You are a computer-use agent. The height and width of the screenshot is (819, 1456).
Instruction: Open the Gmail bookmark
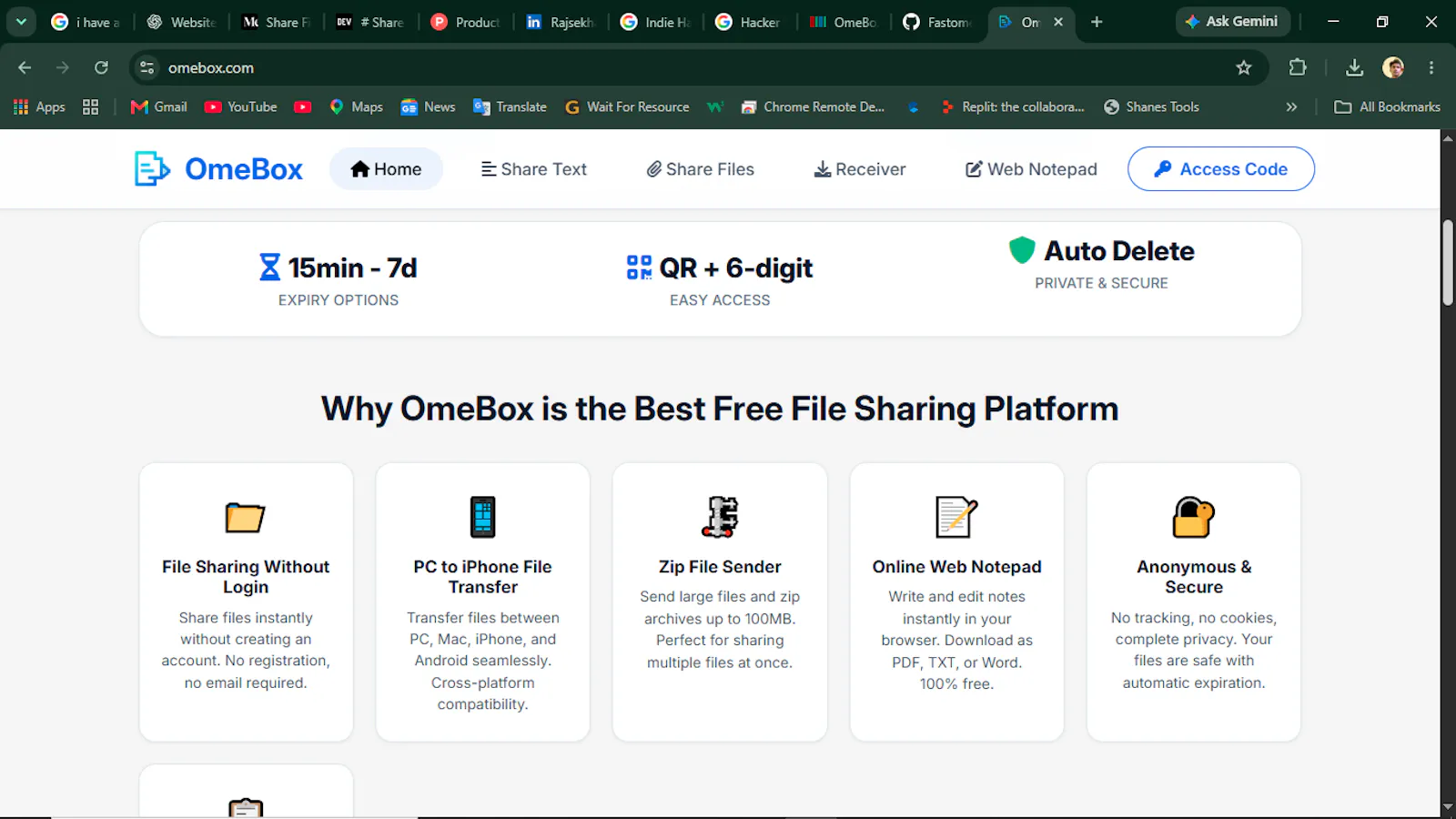click(159, 106)
